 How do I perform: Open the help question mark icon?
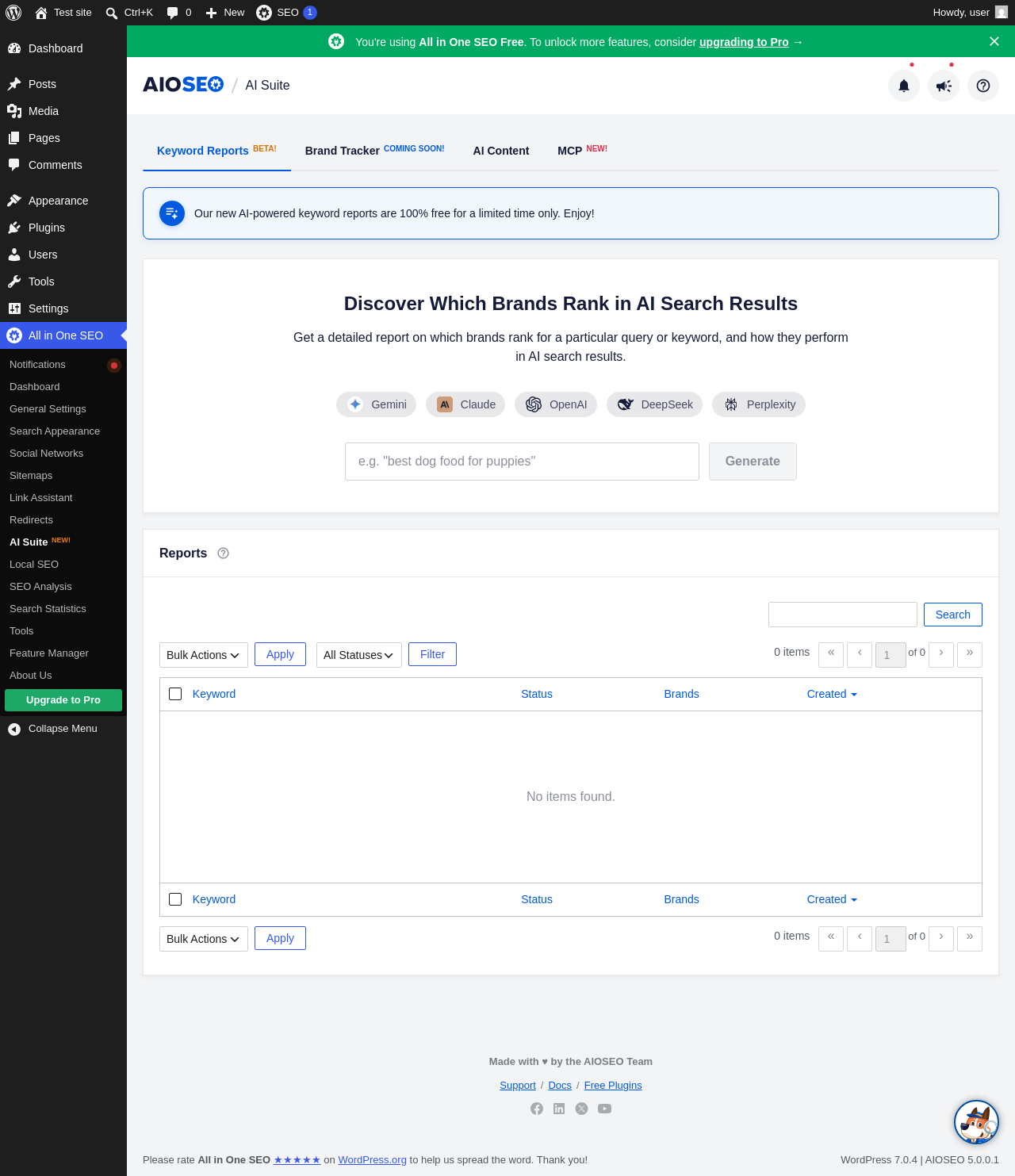(x=983, y=86)
